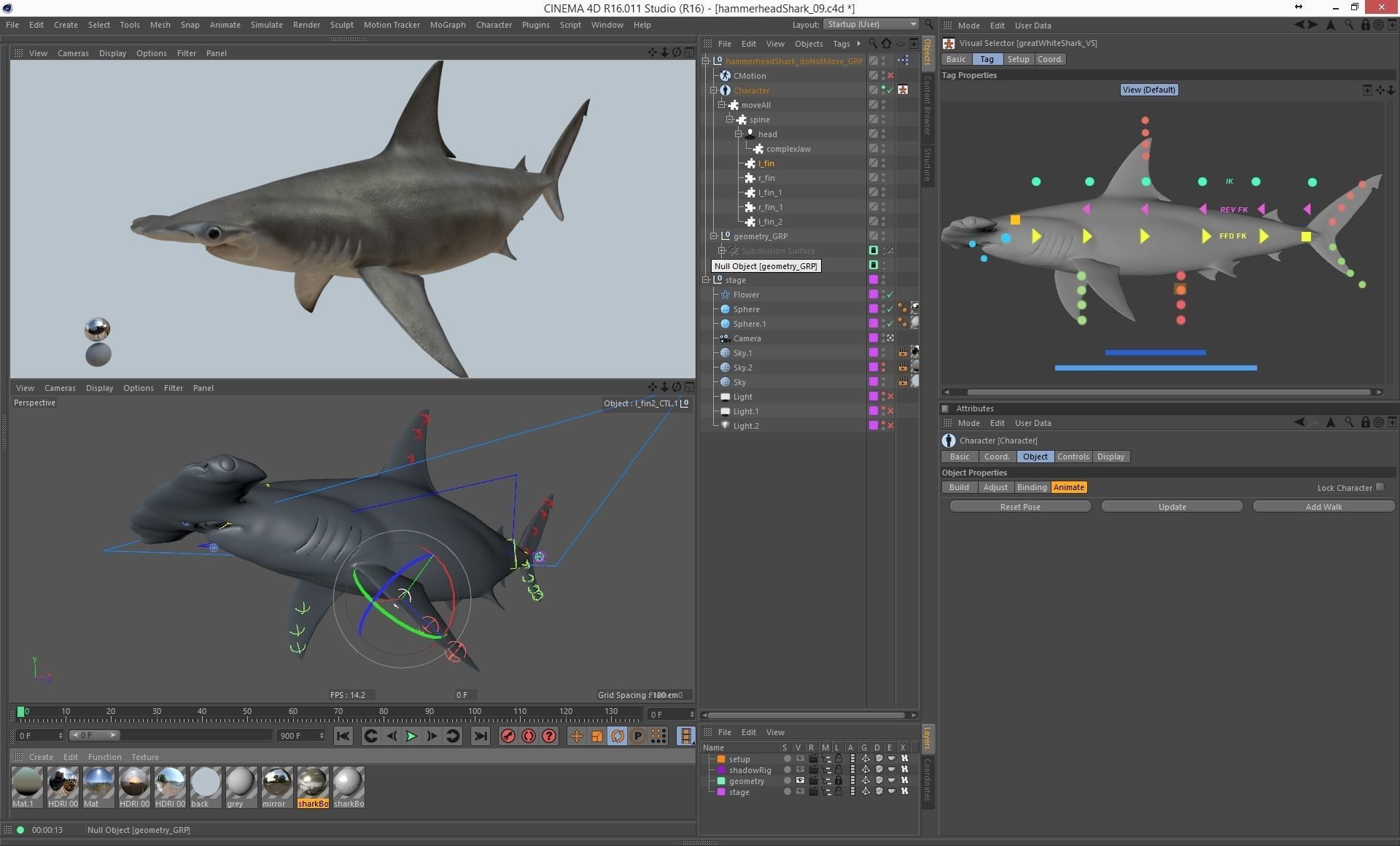Select the Build mode button
The height and width of the screenshot is (846, 1400).
point(959,487)
